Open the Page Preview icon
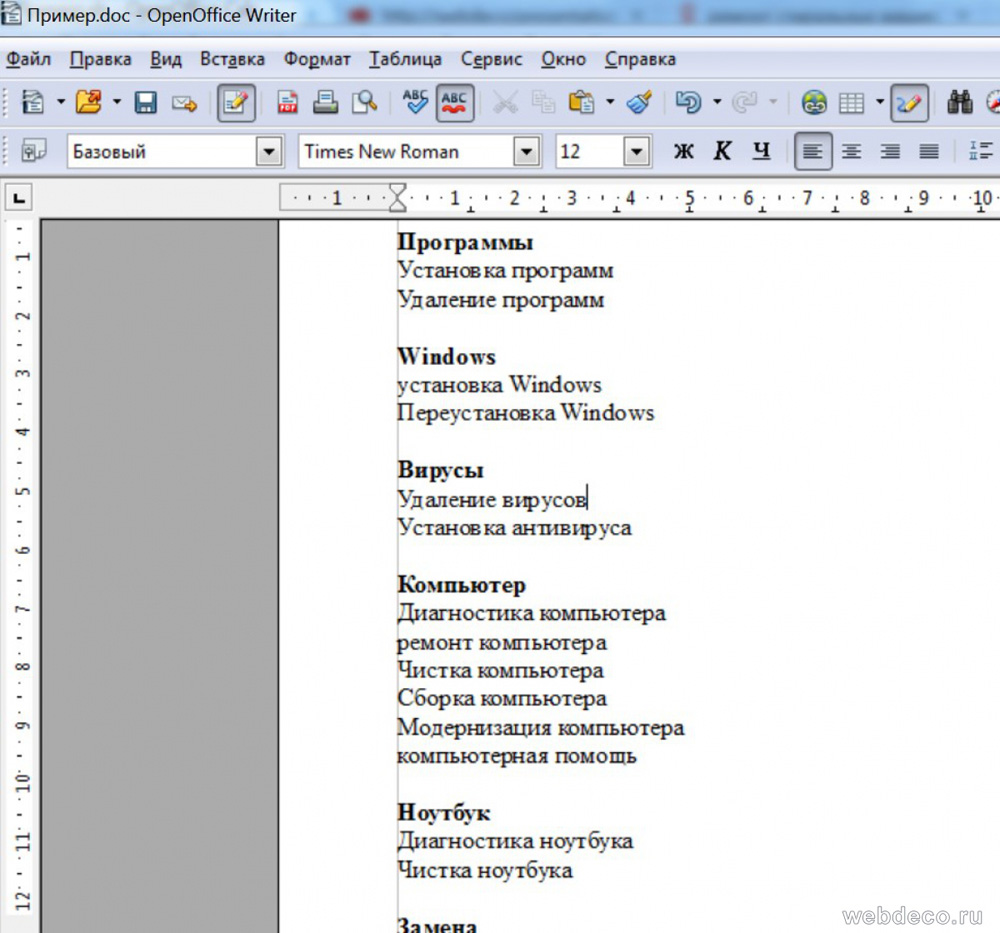 click(364, 102)
